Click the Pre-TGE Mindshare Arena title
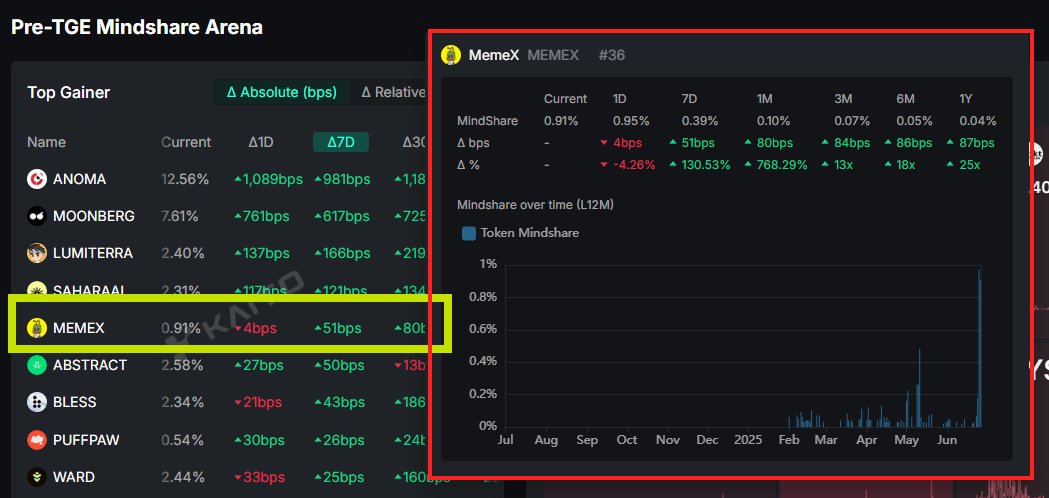Viewport: 1049px width, 498px height. (137, 27)
